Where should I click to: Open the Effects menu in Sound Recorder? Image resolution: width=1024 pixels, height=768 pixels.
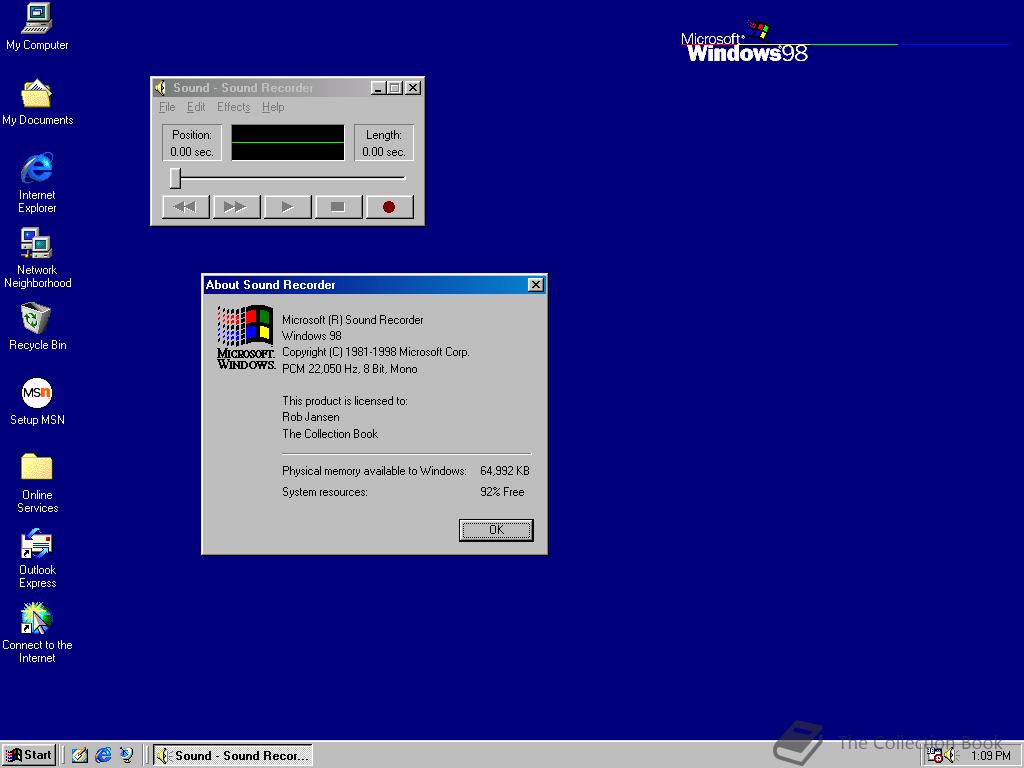[233, 107]
